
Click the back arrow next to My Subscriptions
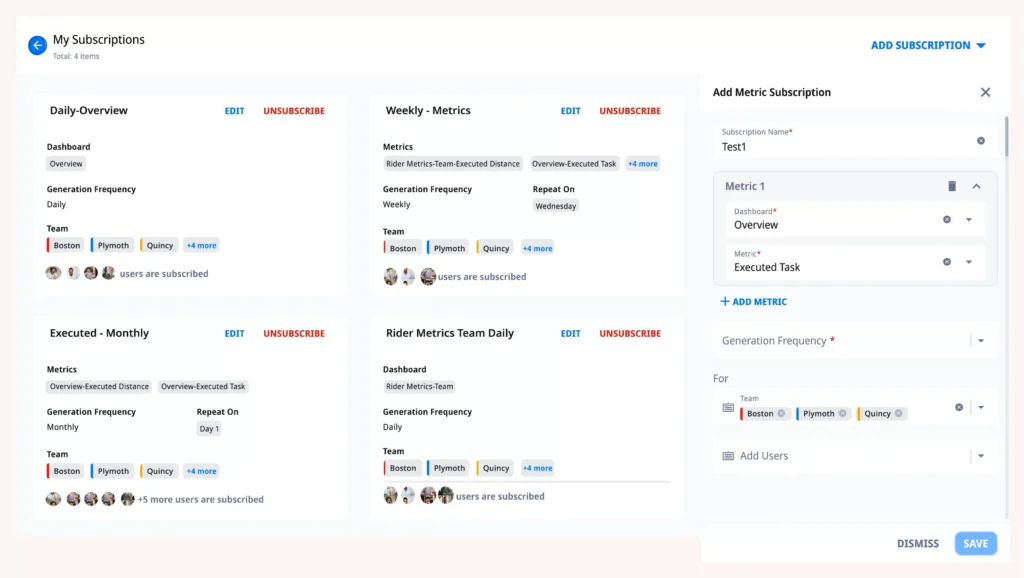[x=37, y=45]
